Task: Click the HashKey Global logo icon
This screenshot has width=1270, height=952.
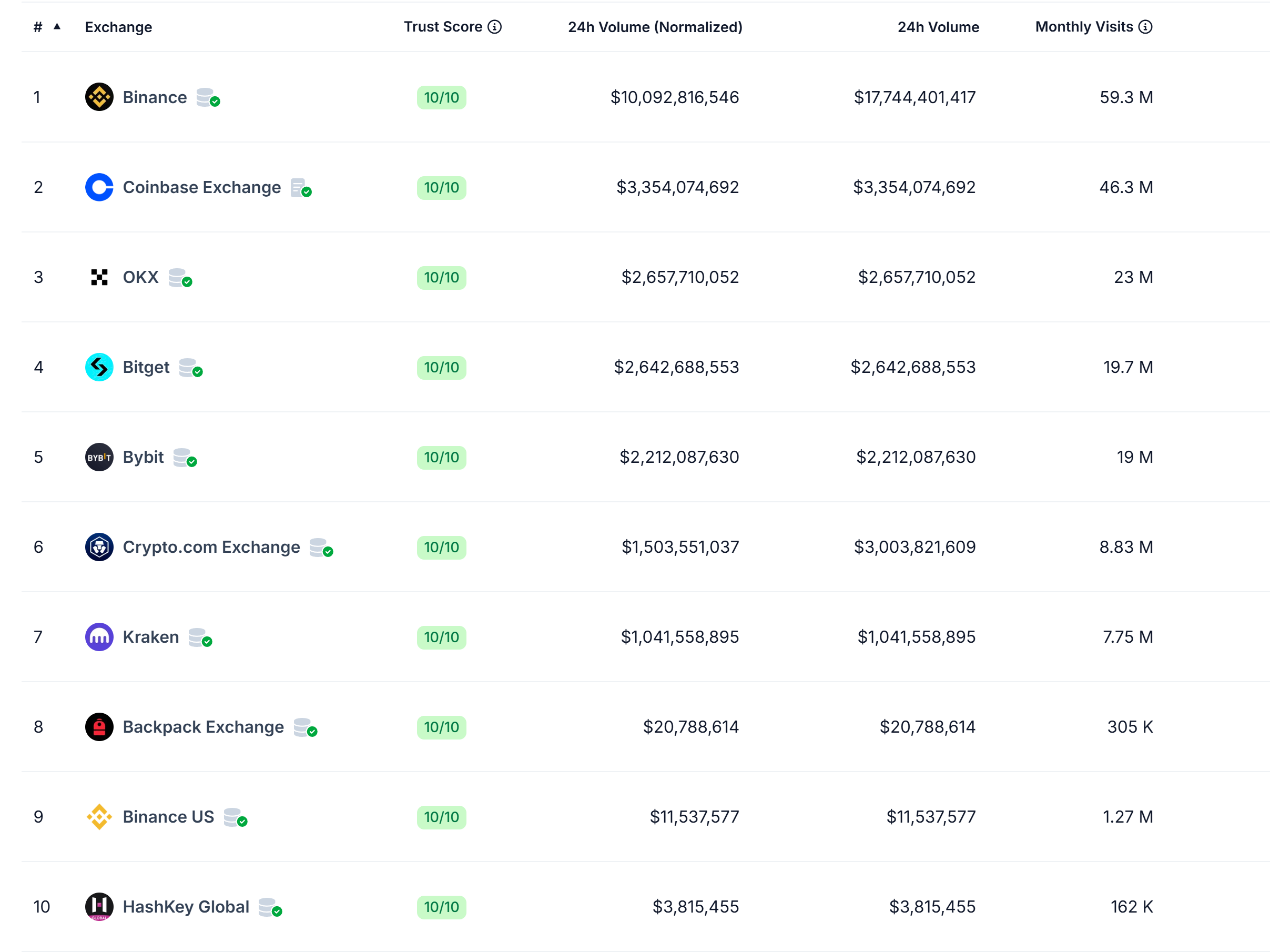Action: [99, 907]
